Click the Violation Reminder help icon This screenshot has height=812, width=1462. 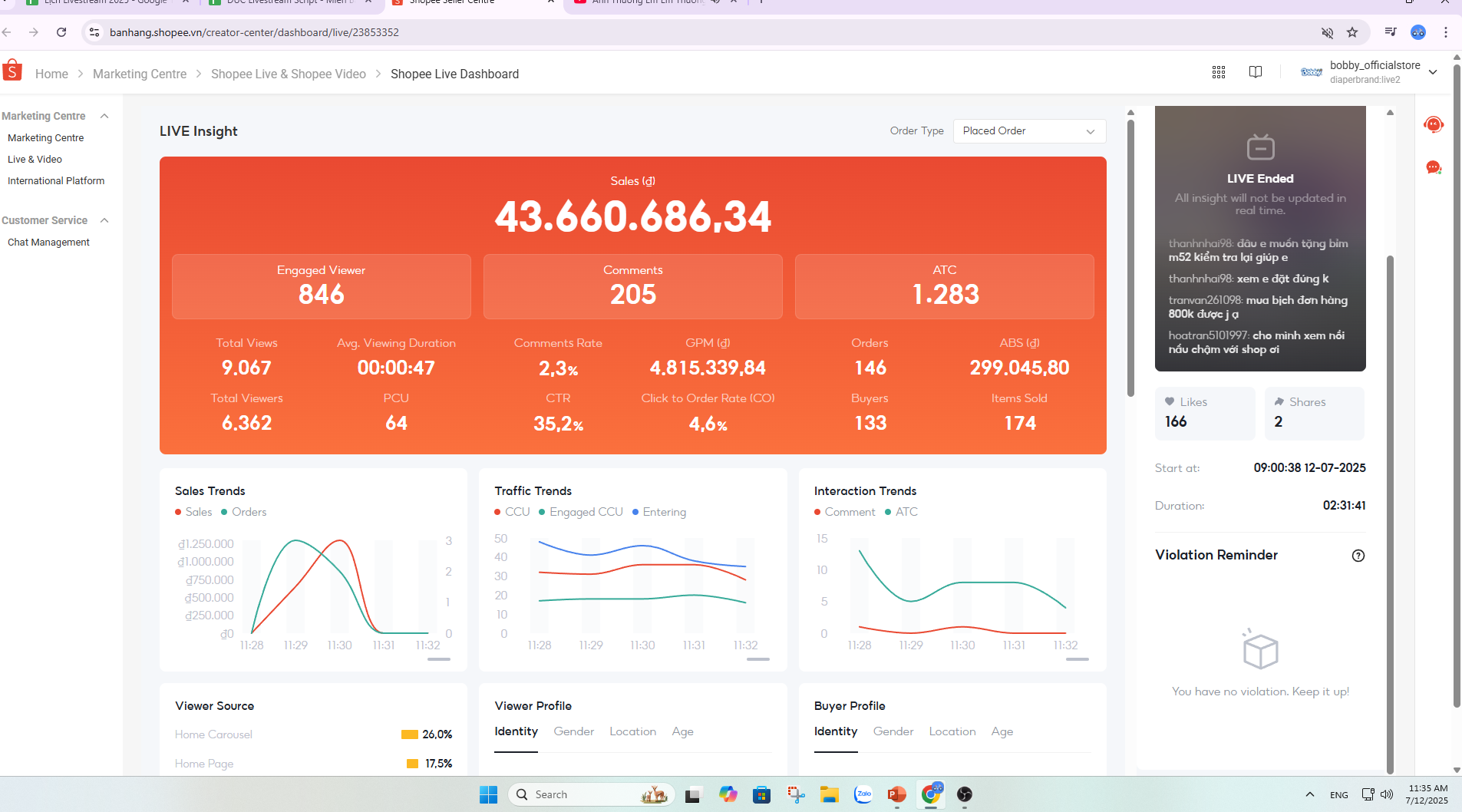(1358, 556)
